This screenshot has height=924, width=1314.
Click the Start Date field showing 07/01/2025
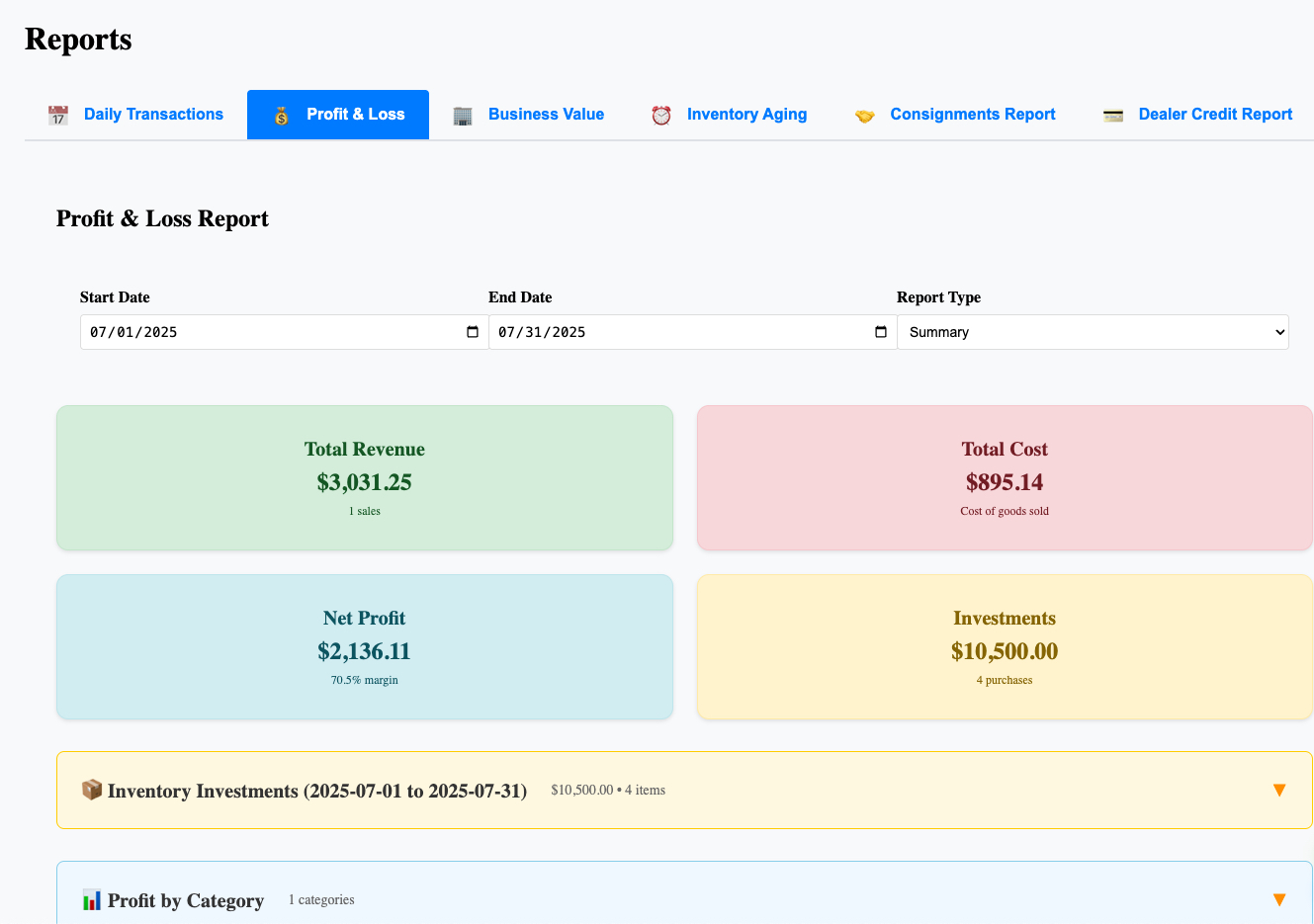[284, 332]
